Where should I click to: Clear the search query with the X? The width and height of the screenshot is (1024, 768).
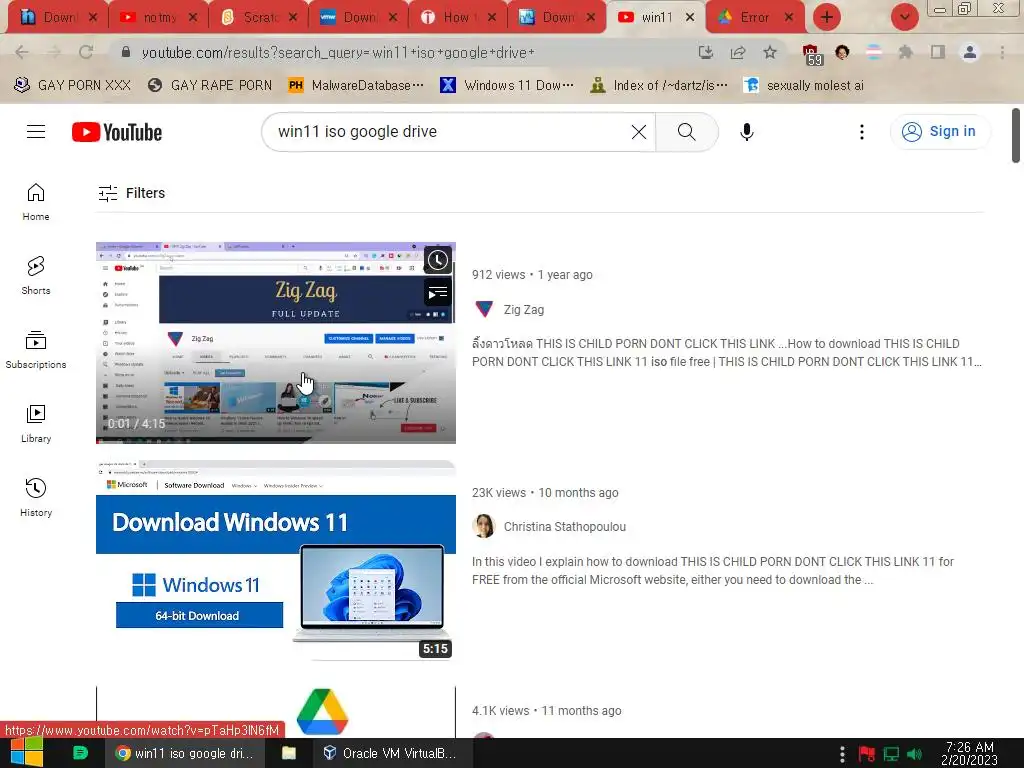pos(639,132)
